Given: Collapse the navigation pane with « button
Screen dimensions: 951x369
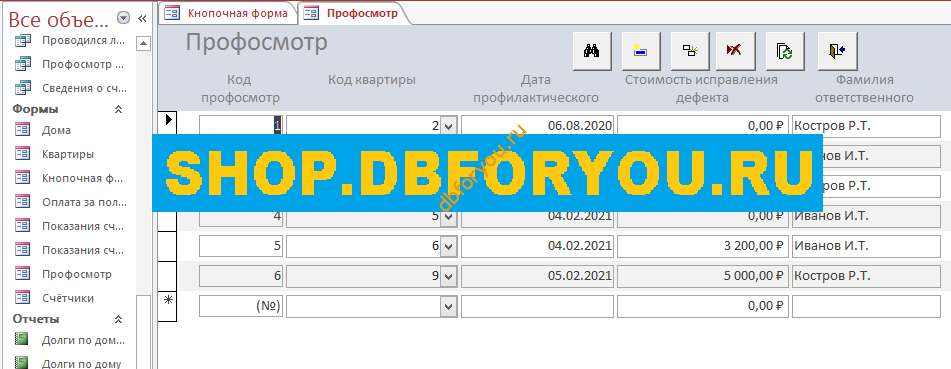Looking at the screenshot, I should pyautogui.click(x=143, y=18).
